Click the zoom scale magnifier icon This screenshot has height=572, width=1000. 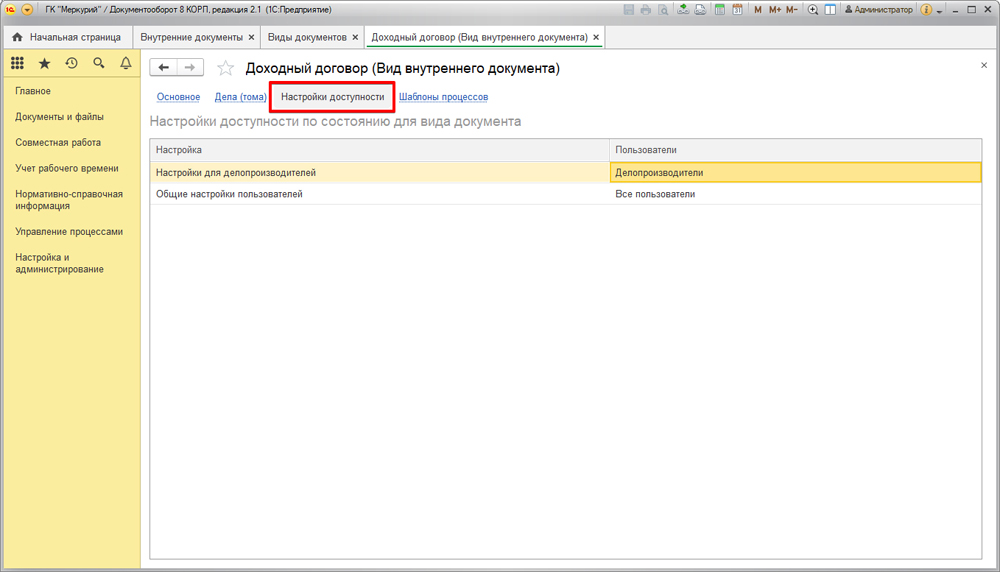[x=813, y=9]
